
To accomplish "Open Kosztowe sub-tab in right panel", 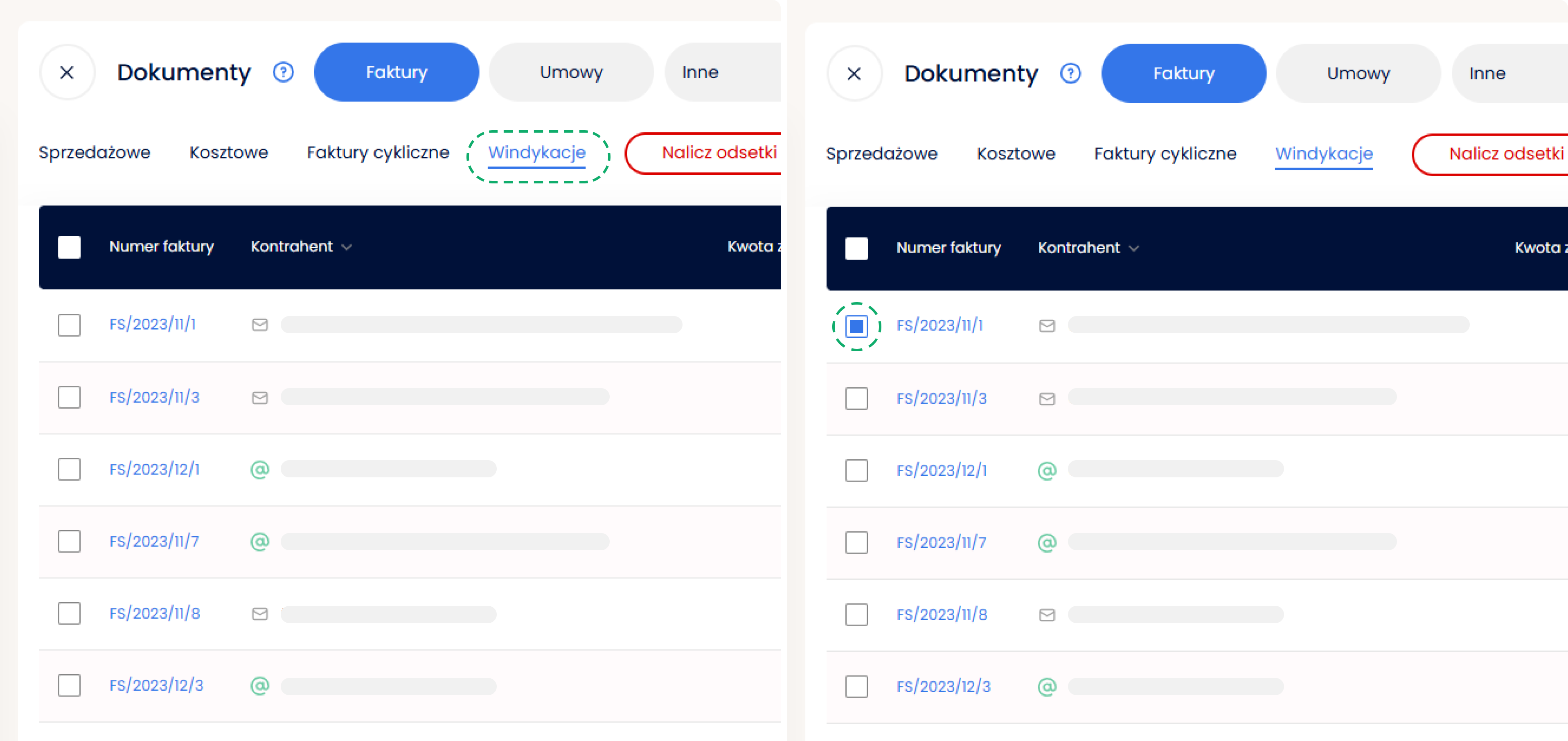I will (x=1015, y=154).
